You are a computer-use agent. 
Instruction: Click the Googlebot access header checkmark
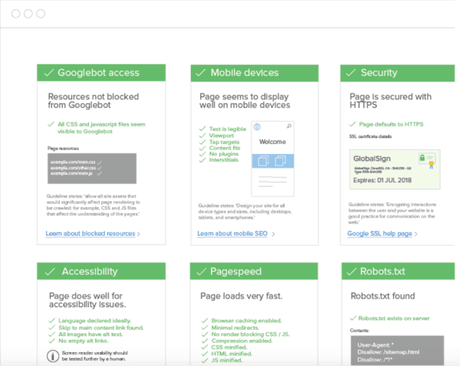pos(49,73)
